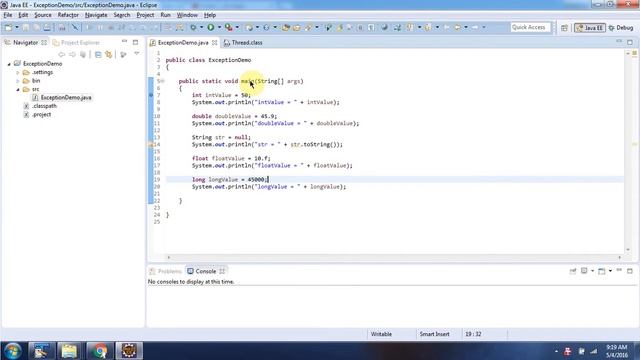Open the Navigate menu
The width and height of the screenshot is (640, 360).
point(96,15)
